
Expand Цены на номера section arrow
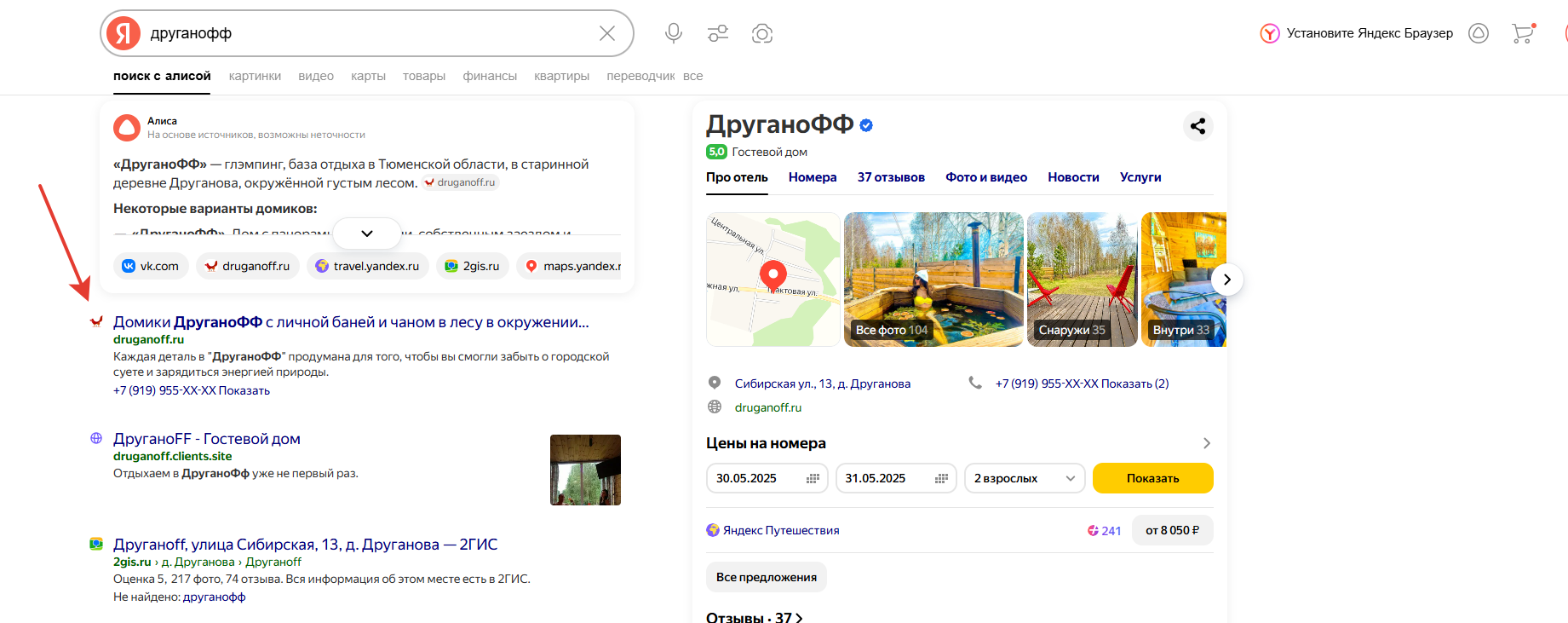[1206, 443]
